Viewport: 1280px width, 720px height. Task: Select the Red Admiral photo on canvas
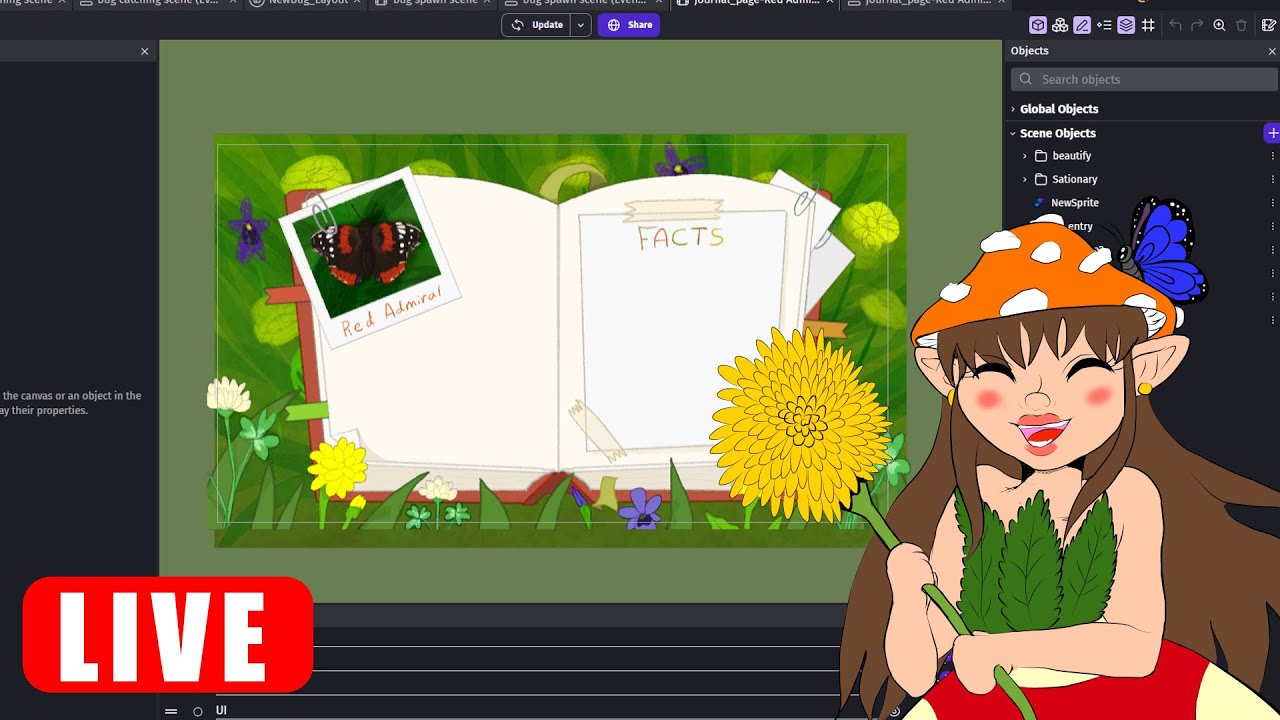click(x=370, y=258)
